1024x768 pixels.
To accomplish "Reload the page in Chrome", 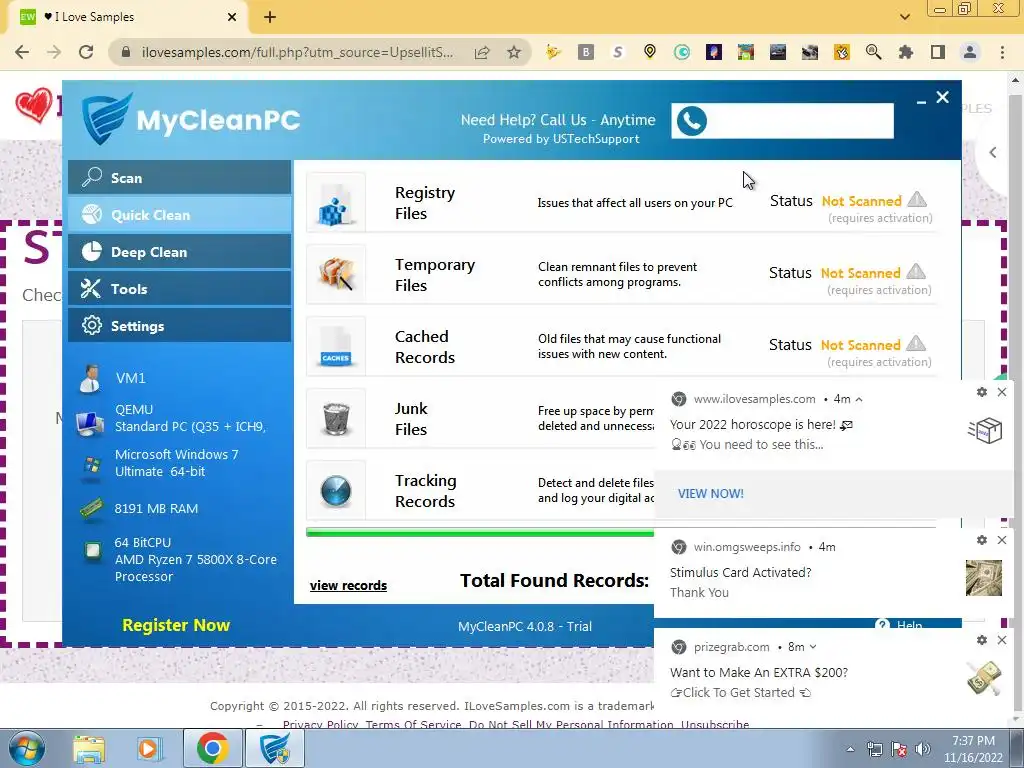I will pos(86,52).
